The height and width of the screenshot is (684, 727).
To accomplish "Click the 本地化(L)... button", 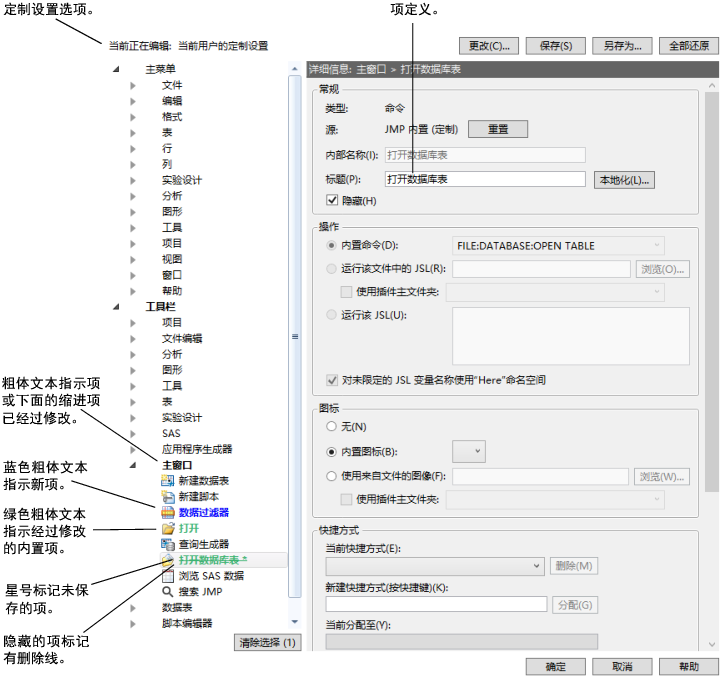I will click(x=625, y=180).
